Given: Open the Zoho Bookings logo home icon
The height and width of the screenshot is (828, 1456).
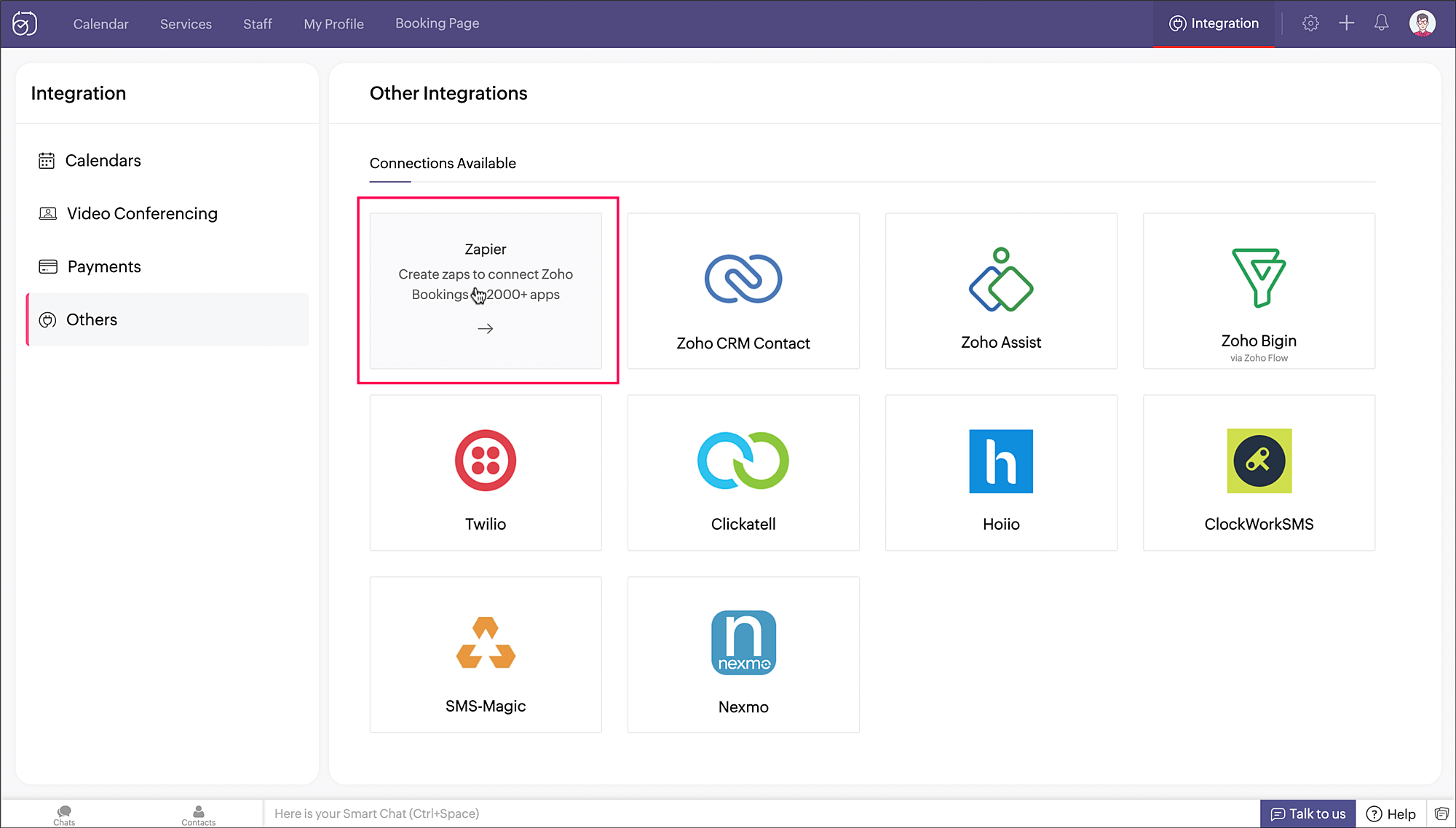Looking at the screenshot, I should point(25,23).
